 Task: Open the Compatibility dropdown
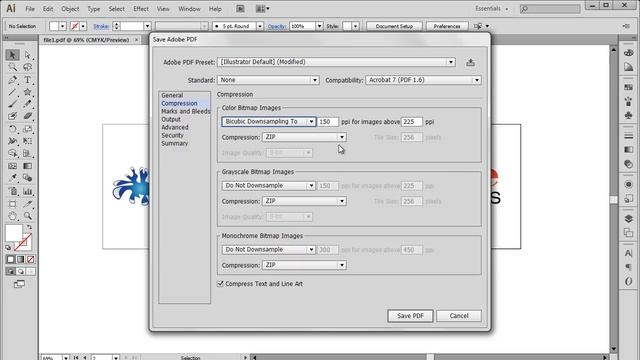click(423, 80)
